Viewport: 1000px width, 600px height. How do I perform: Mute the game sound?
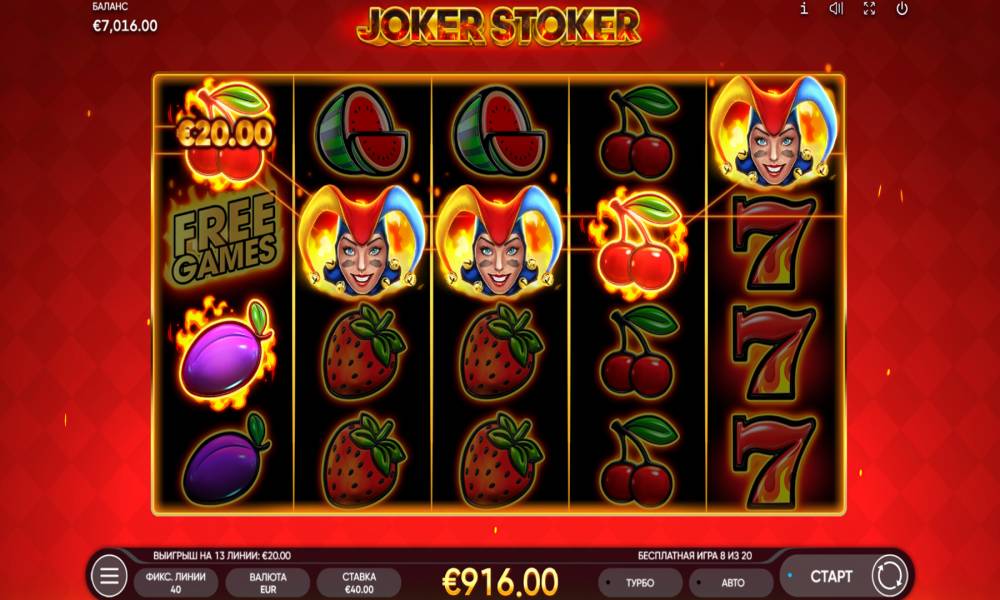(836, 9)
